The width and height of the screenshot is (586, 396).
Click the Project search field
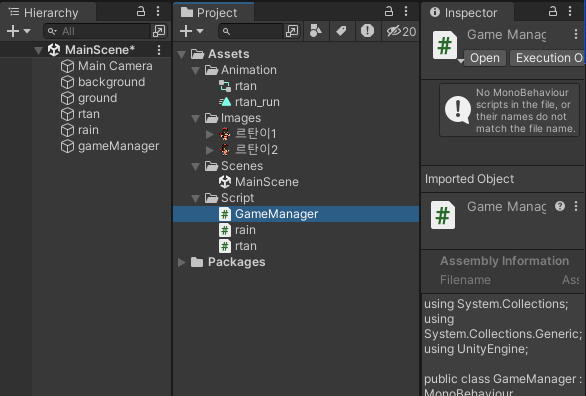[252, 31]
